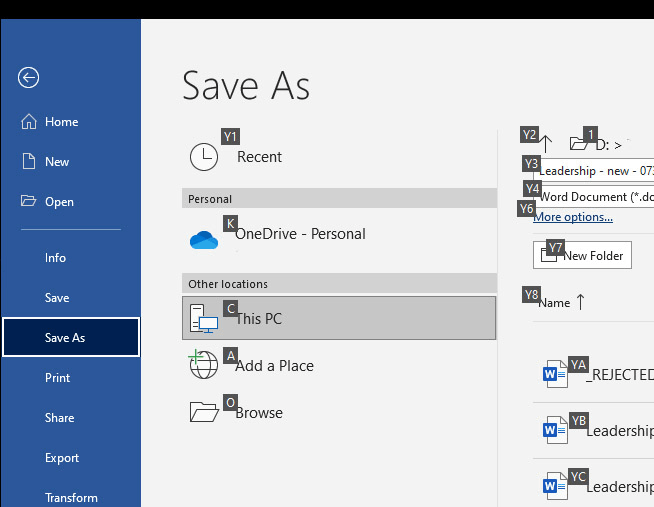Click the OneDrive cloud icon
This screenshot has height=507, width=654.
point(204,240)
